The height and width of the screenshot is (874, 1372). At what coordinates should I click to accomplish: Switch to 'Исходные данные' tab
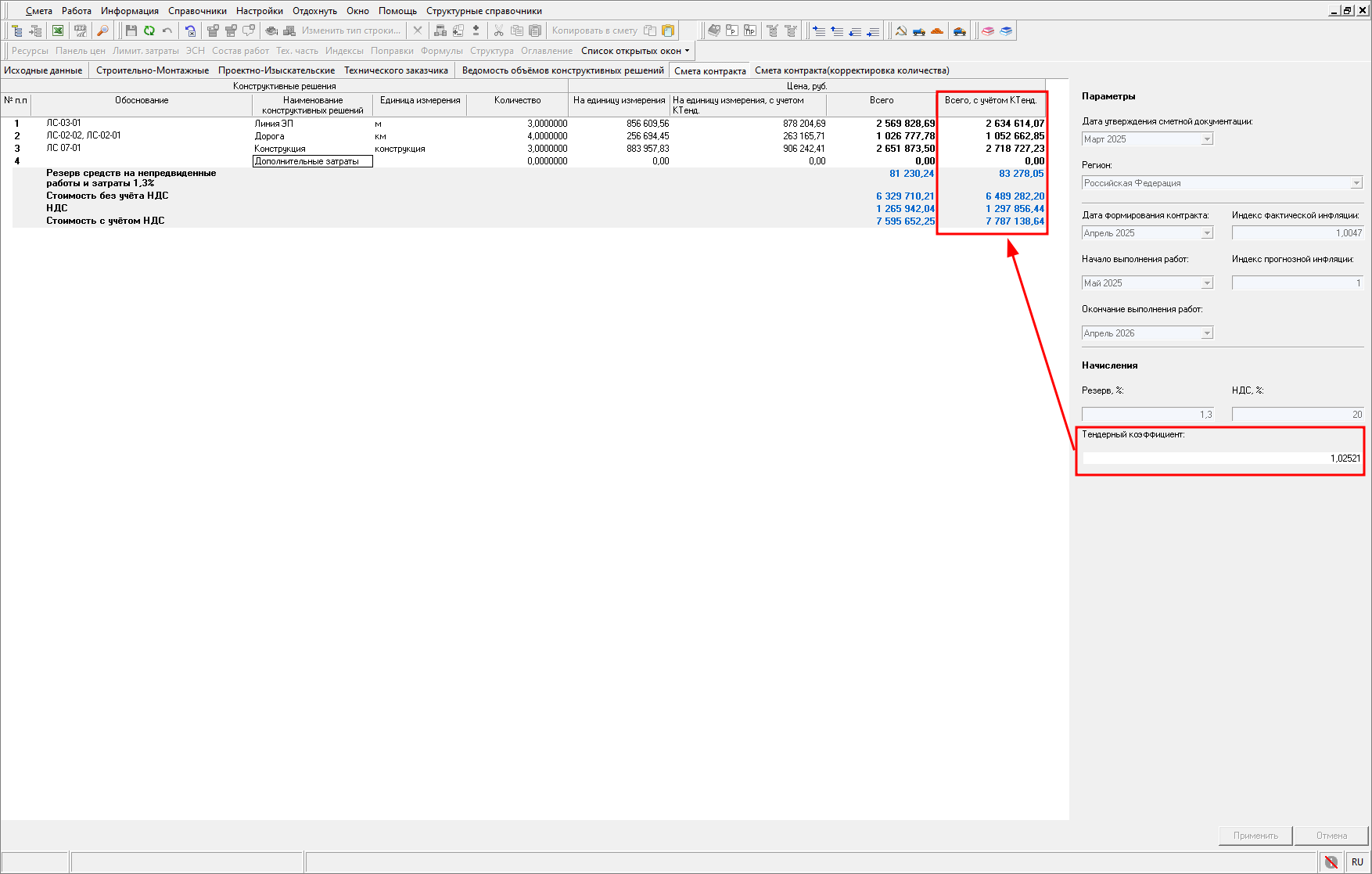click(x=43, y=70)
